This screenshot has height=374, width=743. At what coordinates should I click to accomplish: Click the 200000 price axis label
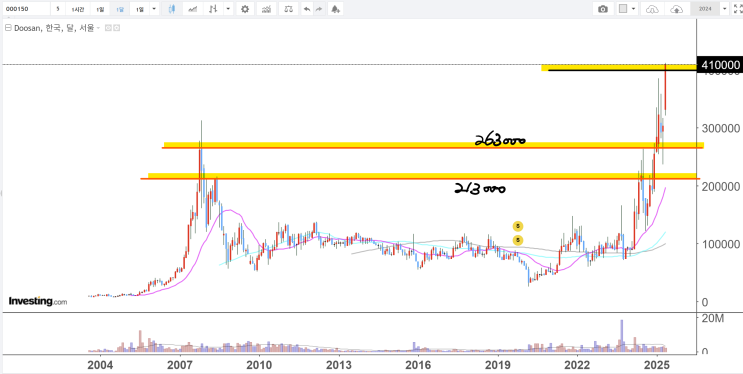tap(721, 186)
